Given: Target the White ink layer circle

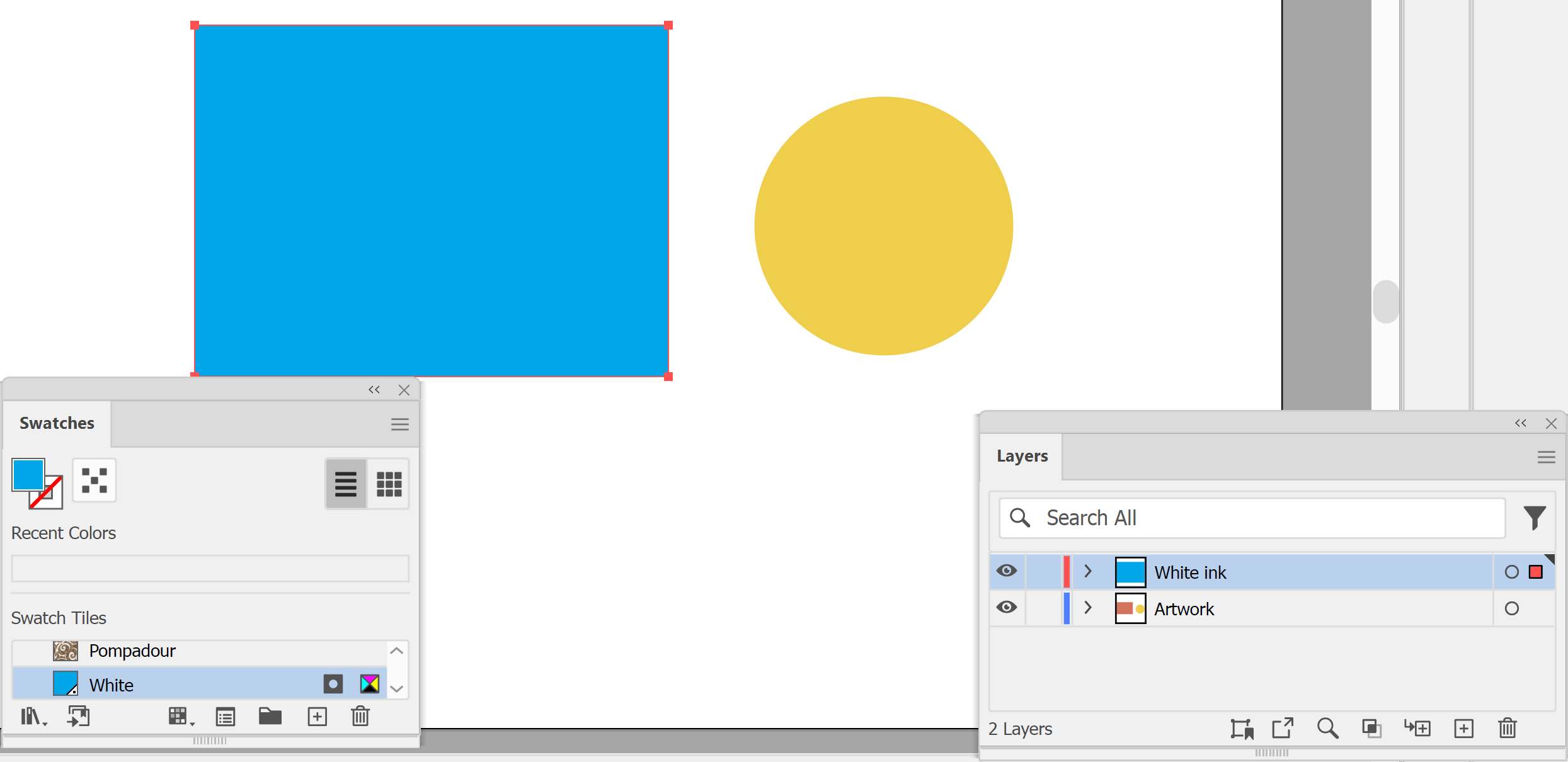Looking at the screenshot, I should click(1511, 572).
